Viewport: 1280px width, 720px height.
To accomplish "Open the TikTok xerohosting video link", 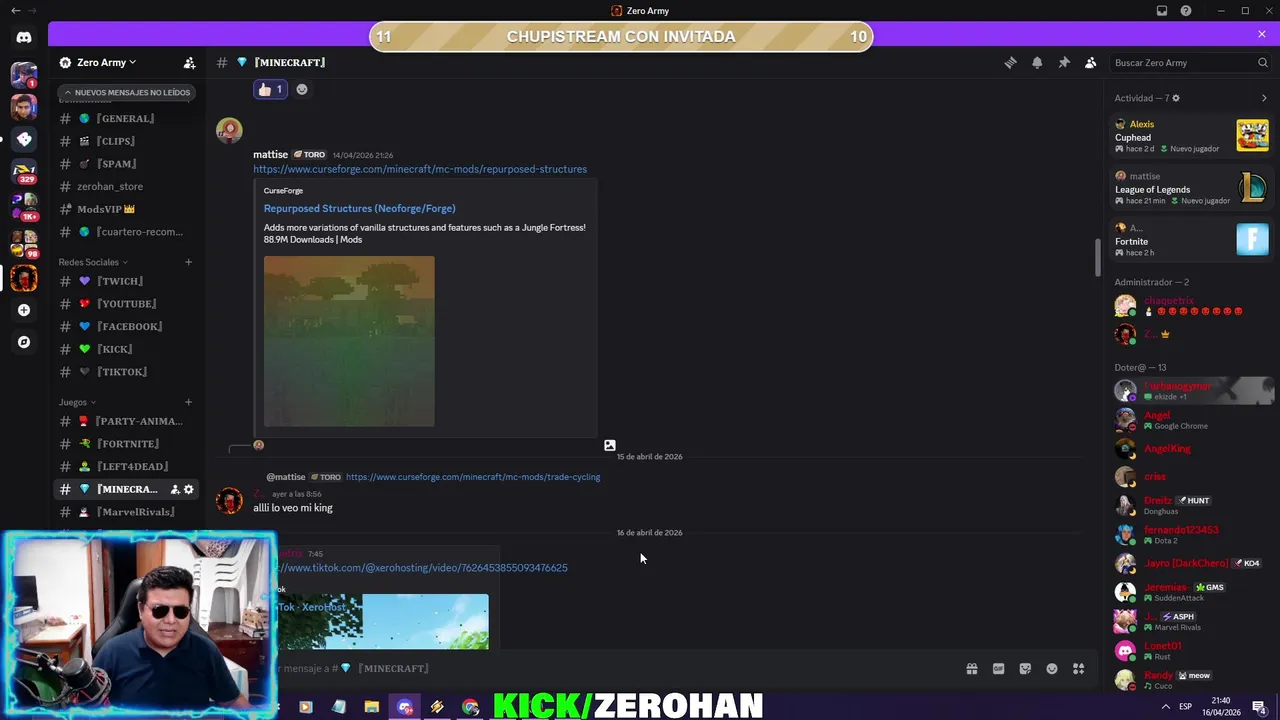I will click(422, 568).
